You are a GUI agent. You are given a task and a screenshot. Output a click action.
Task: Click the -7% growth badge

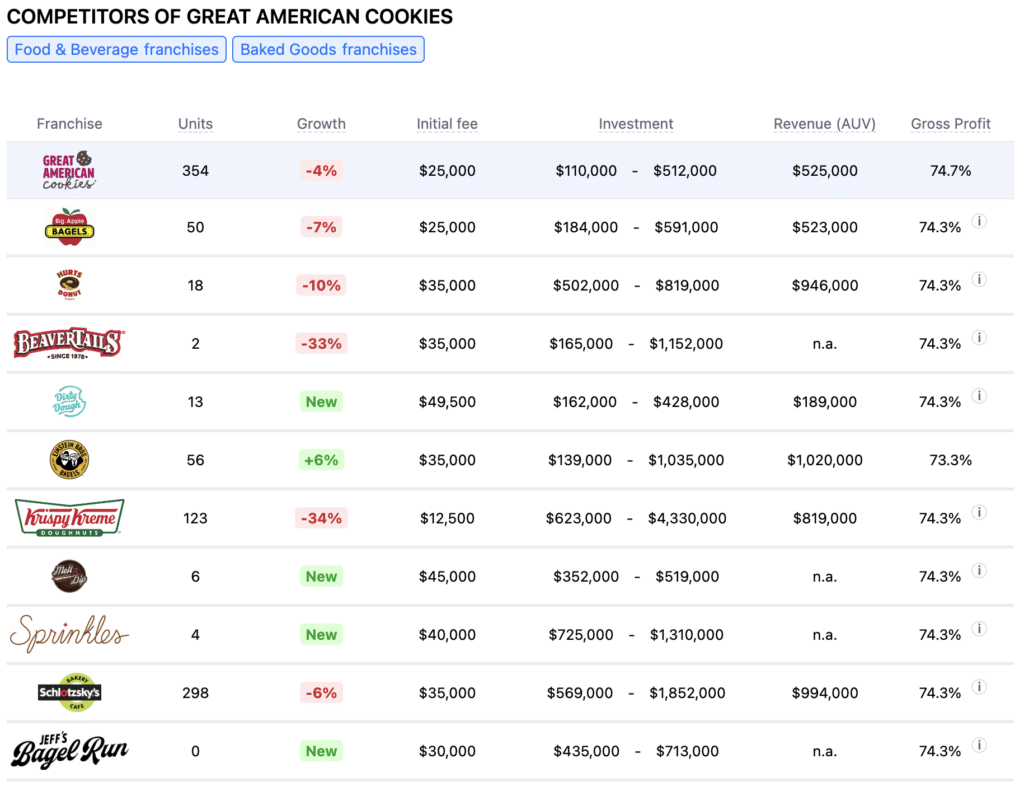point(321,227)
